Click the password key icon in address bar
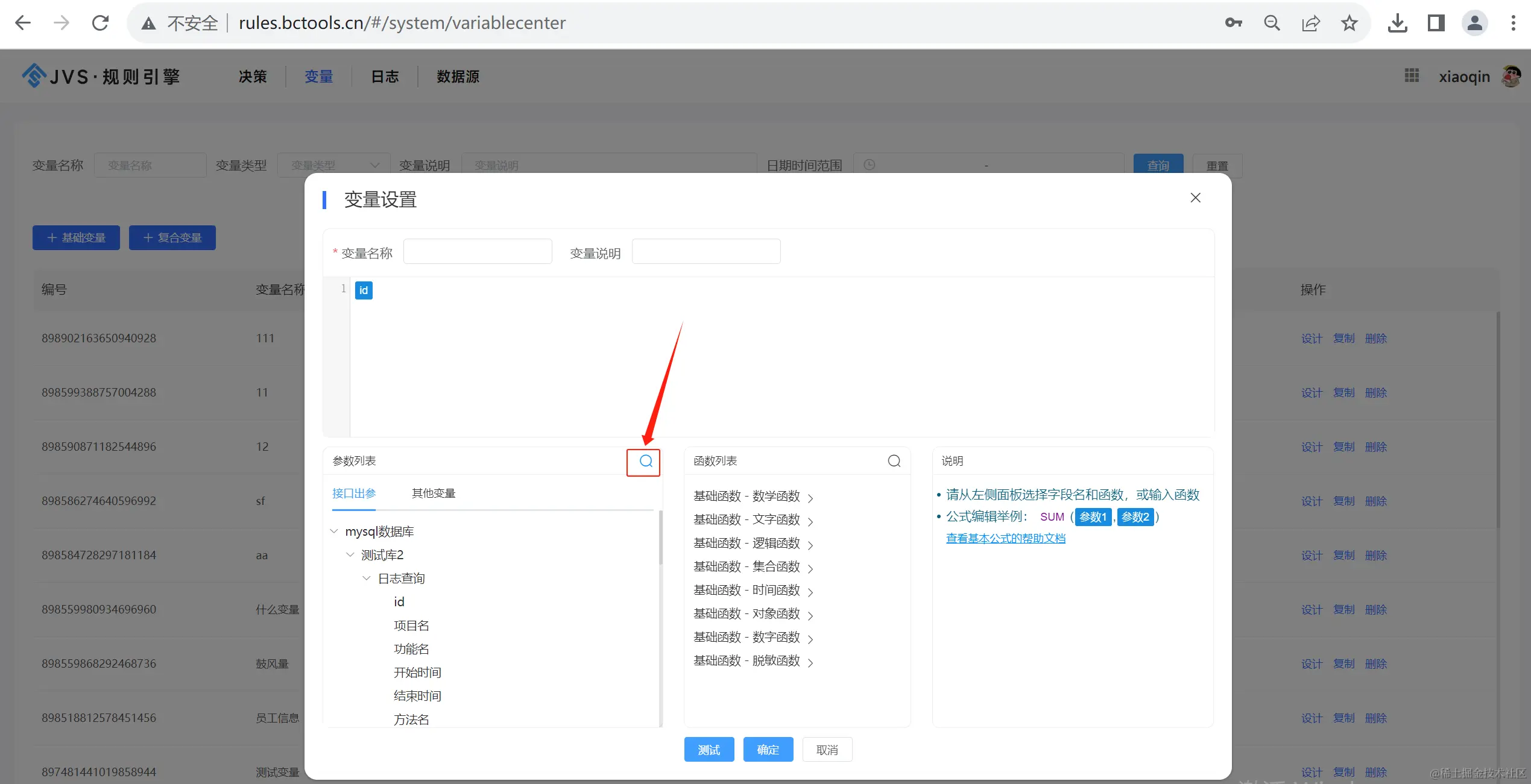The height and width of the screenshot is (784, 1531). (1233, 24)
